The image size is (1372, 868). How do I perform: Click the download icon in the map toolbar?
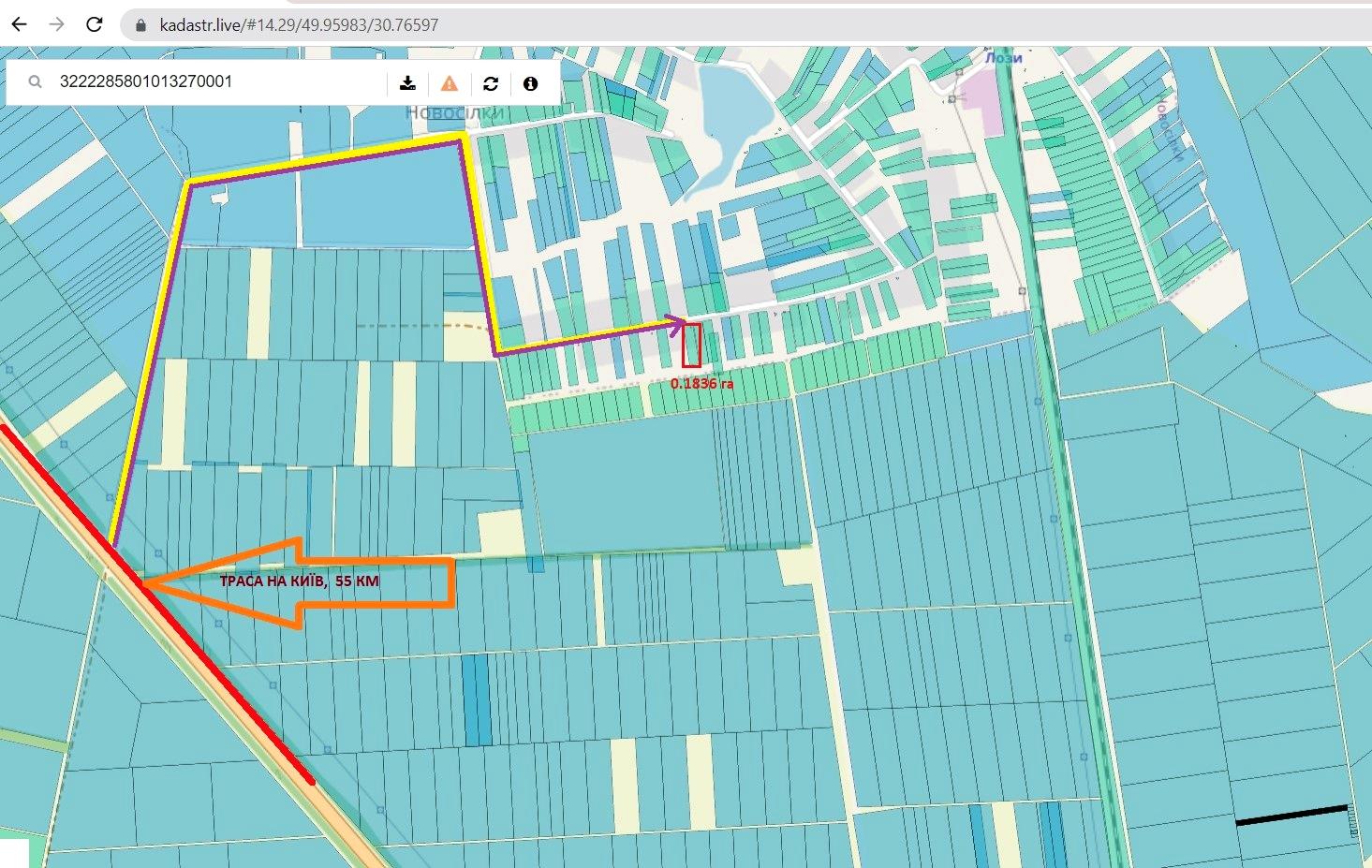[x=407, y=83]
